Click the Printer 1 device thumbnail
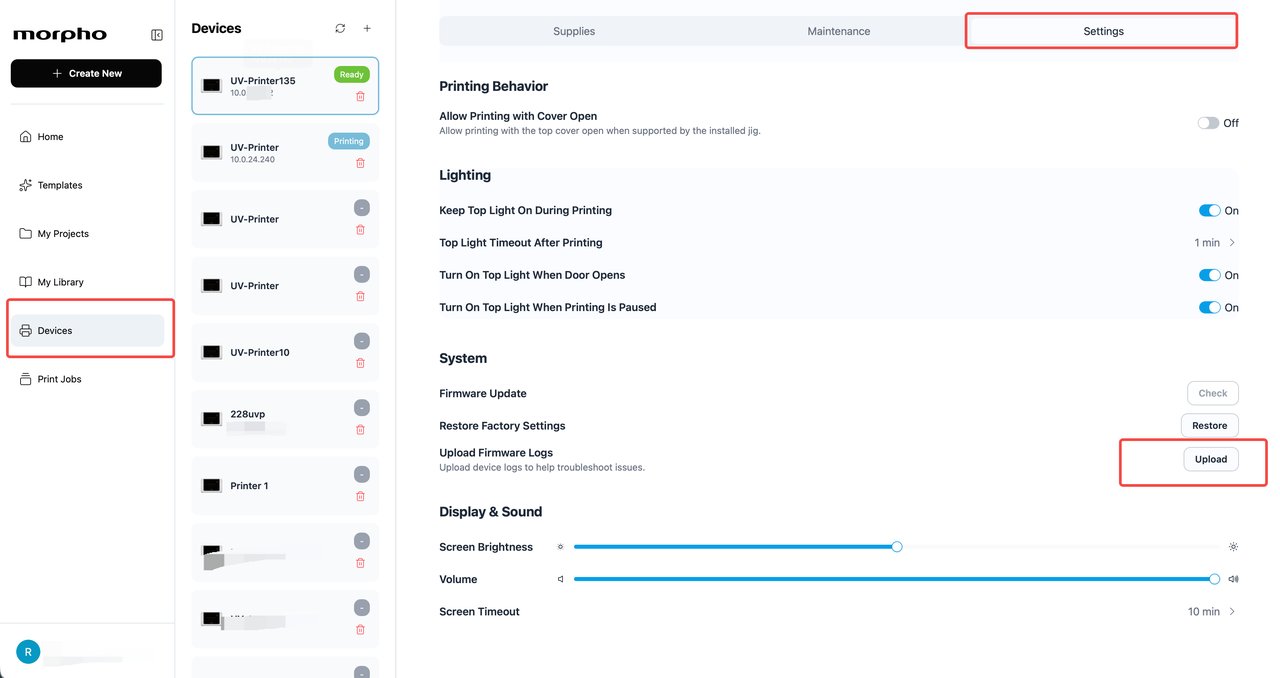 click(x=211, y=486)
